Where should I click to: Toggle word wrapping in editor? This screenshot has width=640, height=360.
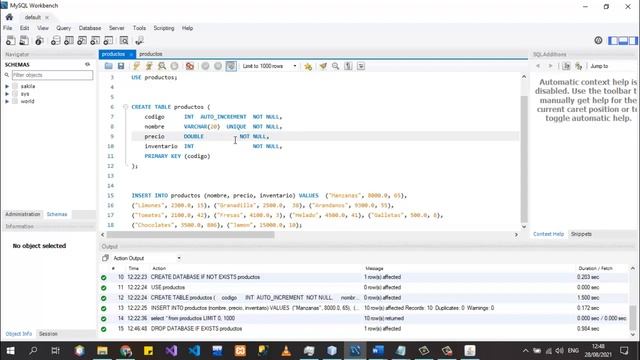[x=361, y=66]
